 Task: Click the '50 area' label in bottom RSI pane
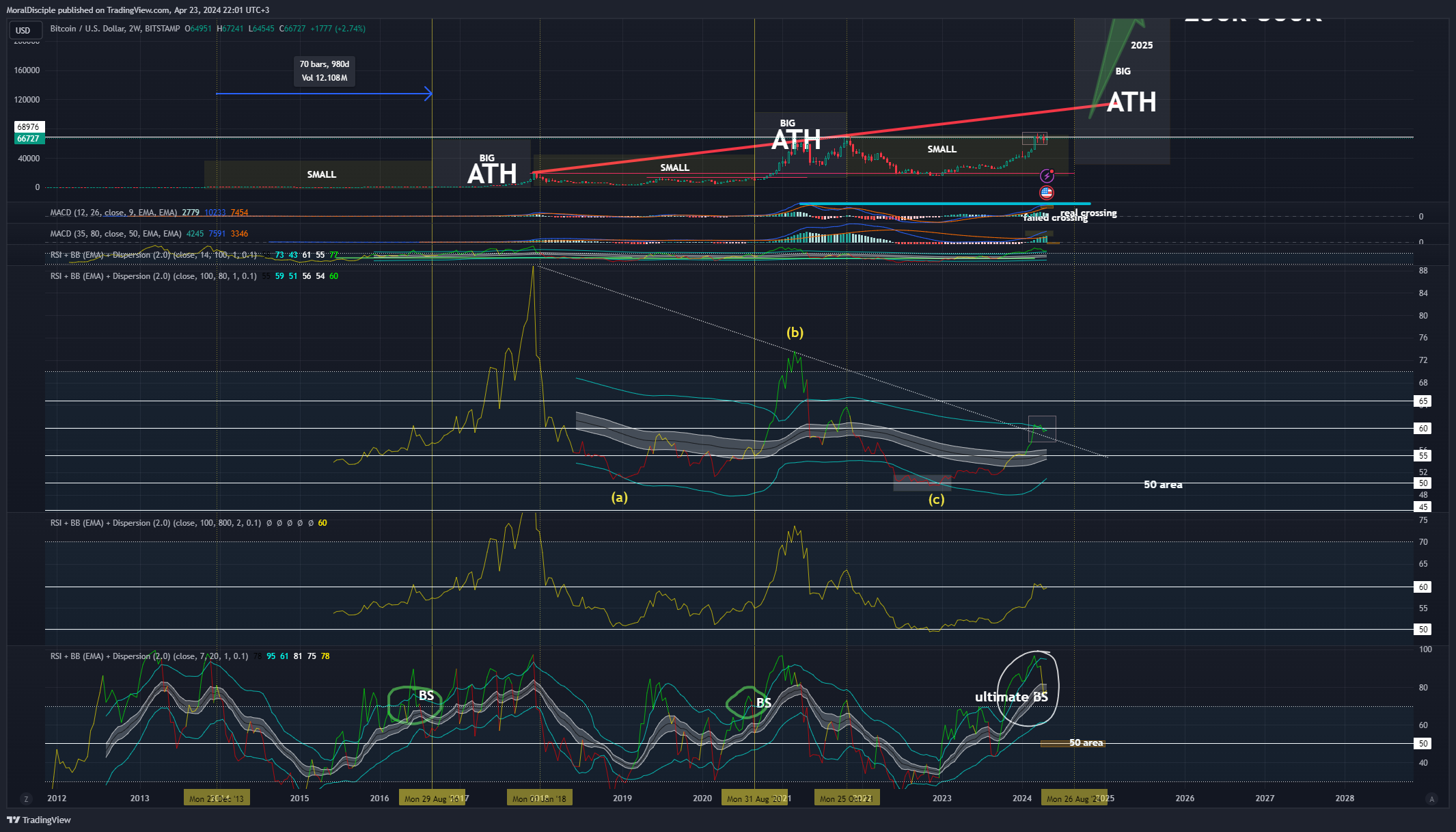(x=1086, y=742)
